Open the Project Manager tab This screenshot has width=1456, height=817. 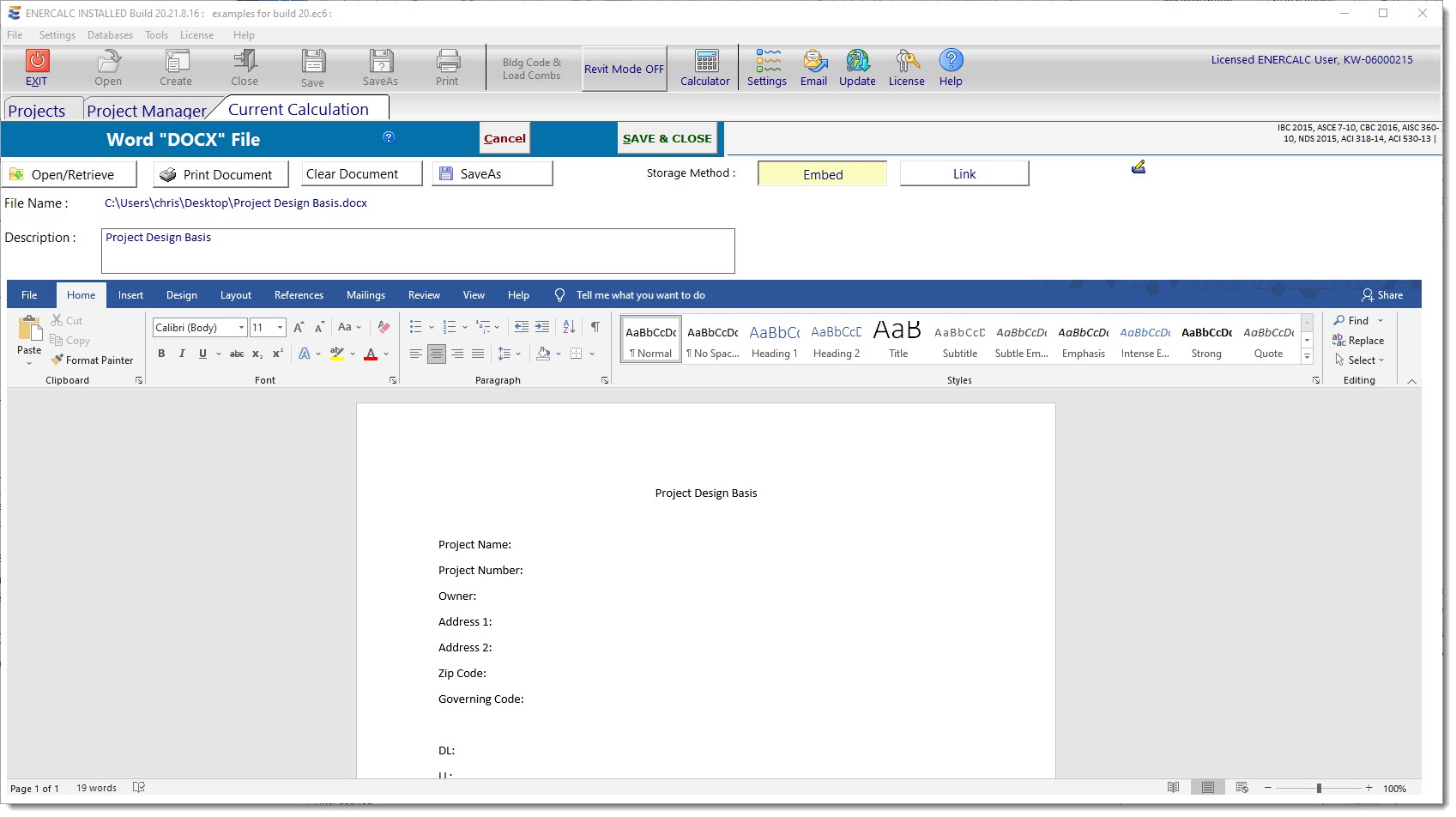click(147, 111)
